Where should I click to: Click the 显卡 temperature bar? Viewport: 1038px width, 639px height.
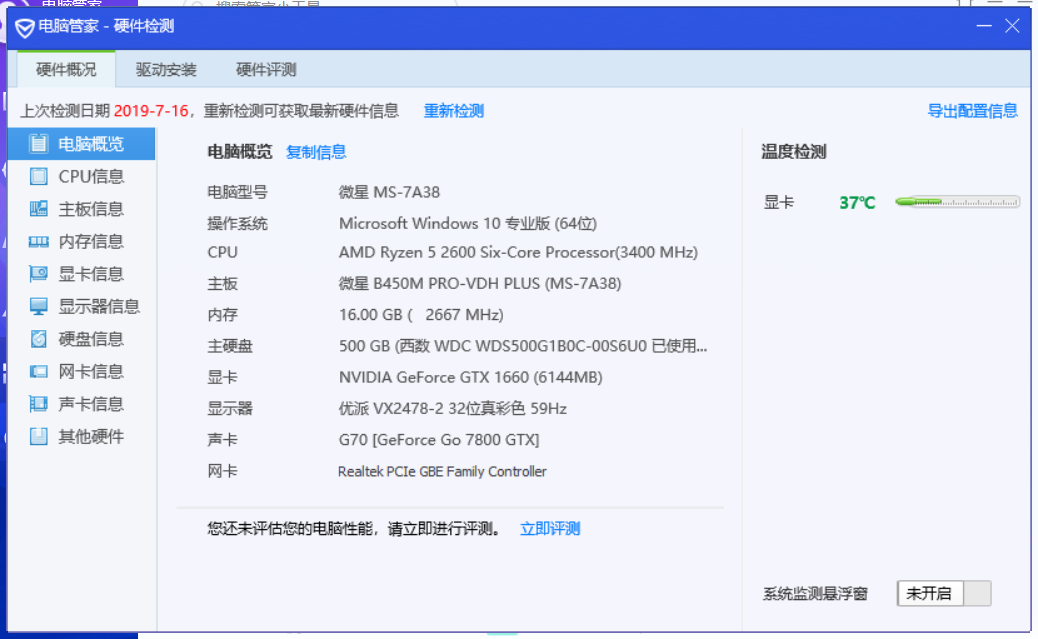(957, 202)
